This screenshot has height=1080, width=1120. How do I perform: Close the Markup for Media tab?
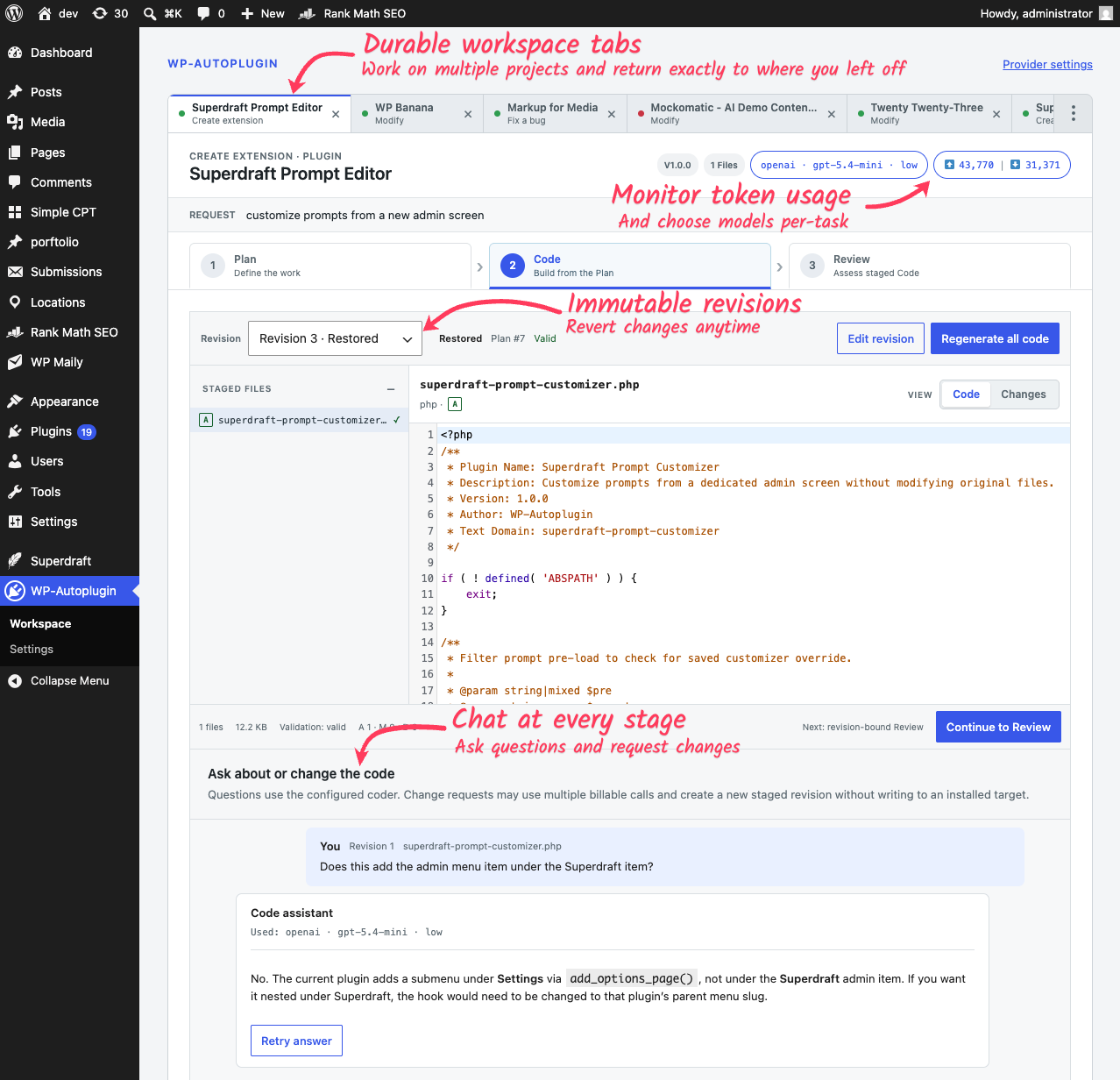coord(612,114)
